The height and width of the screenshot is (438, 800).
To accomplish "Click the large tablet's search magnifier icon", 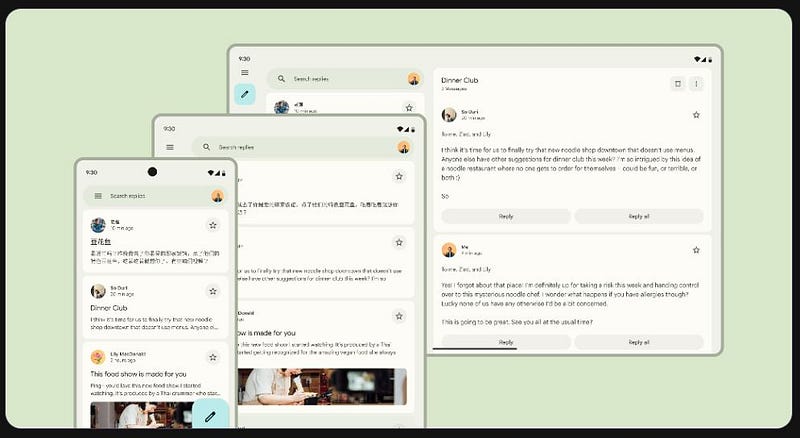I will point(281,79).
